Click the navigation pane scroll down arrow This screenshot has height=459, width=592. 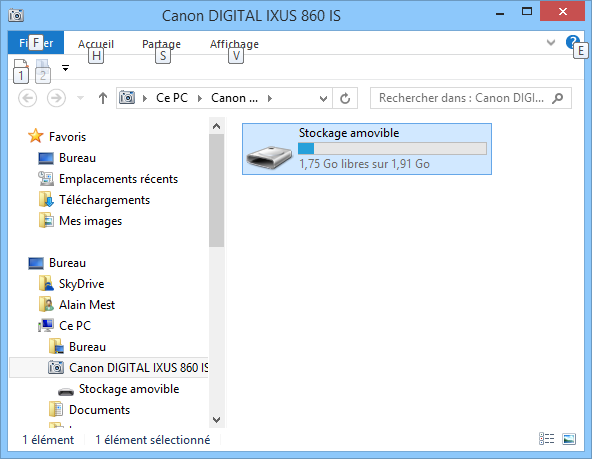pos(216,420)
